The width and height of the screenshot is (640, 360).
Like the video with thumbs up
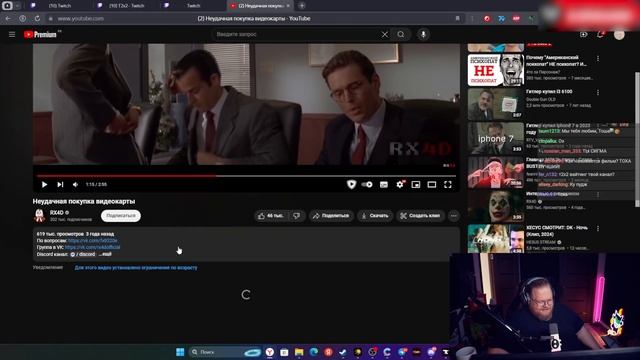pyautogui.click(x=270, y=216)
